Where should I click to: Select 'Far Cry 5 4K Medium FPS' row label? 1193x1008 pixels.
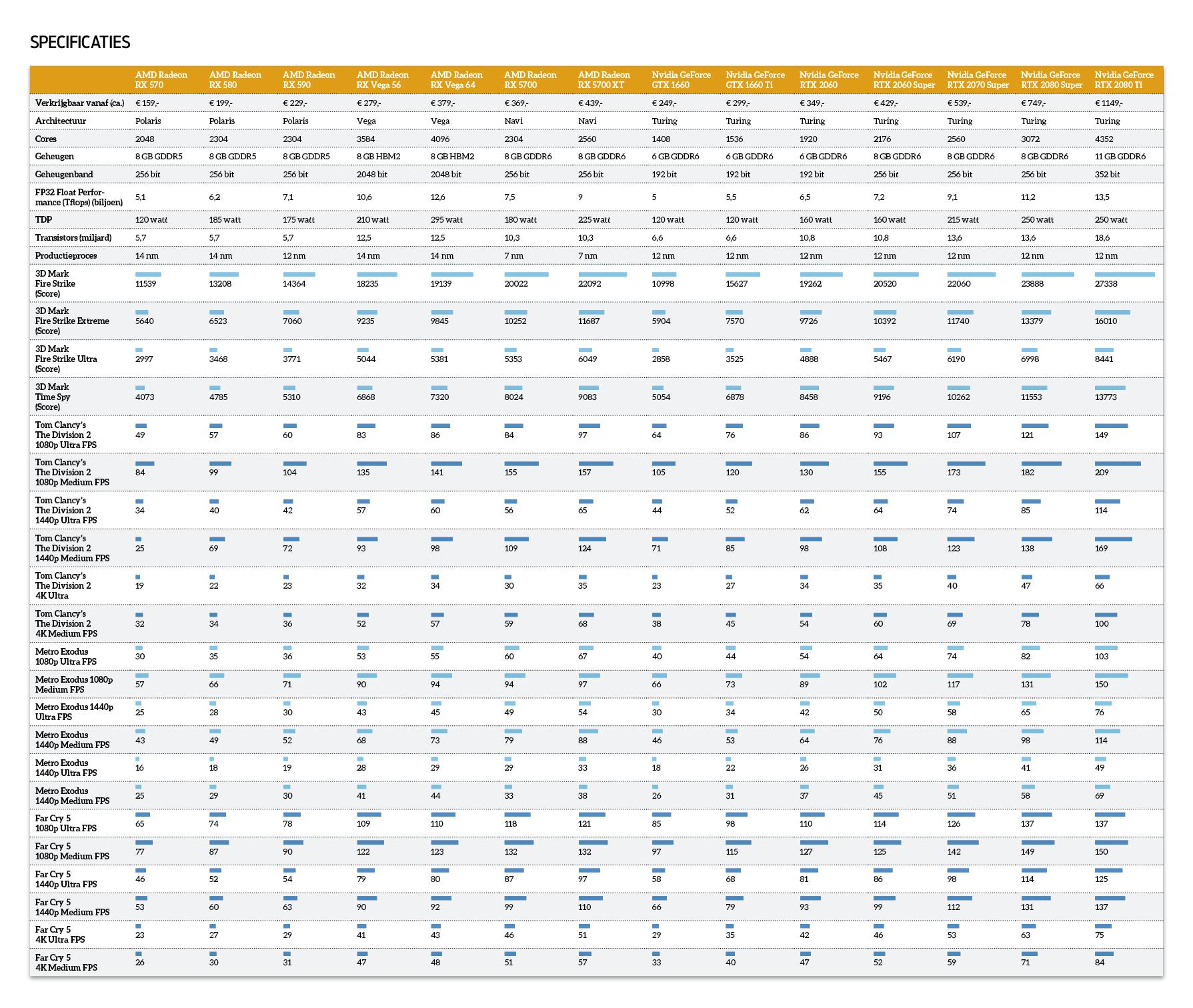click(x=66, y=963)
